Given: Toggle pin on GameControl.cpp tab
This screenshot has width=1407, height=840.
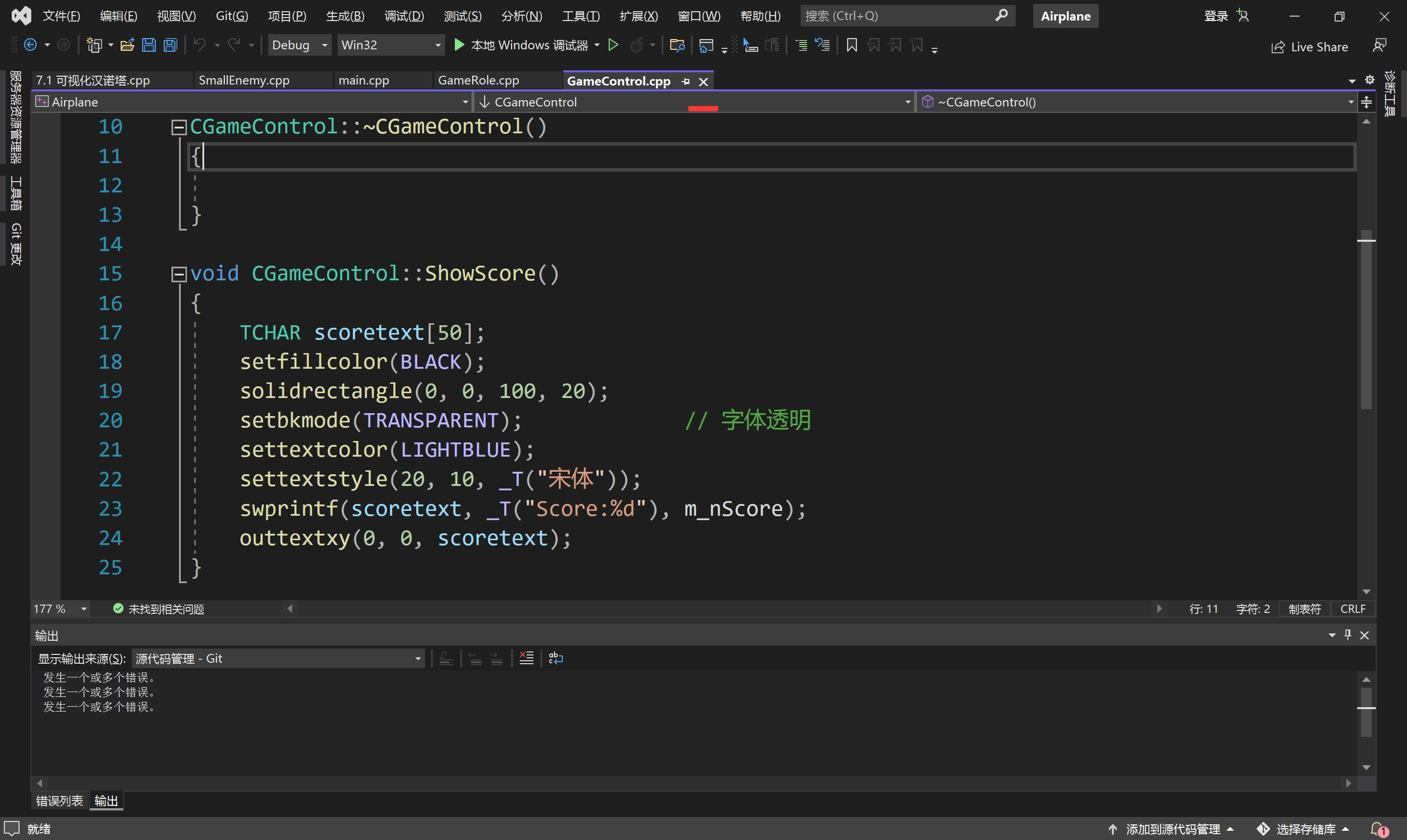Looking at the screenshot, I should coord(685,82).
